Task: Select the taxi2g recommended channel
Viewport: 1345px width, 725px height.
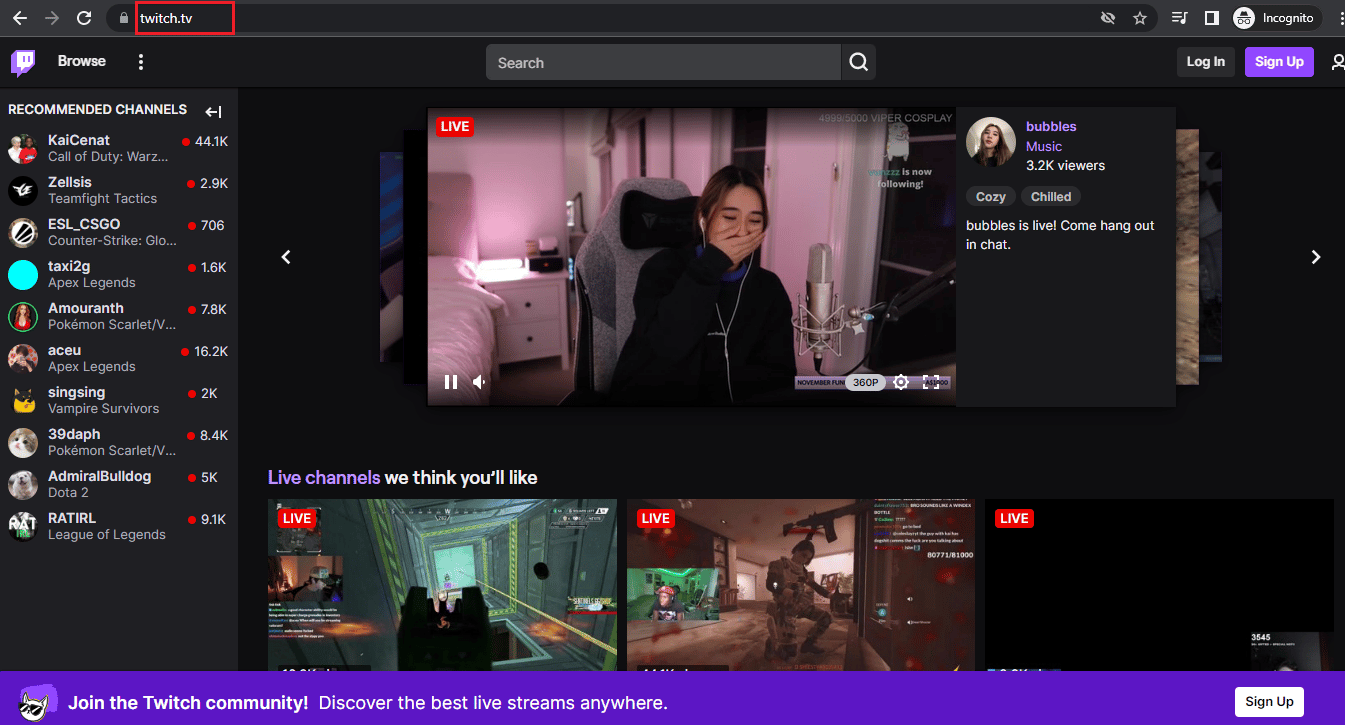Action: (119, 274)
